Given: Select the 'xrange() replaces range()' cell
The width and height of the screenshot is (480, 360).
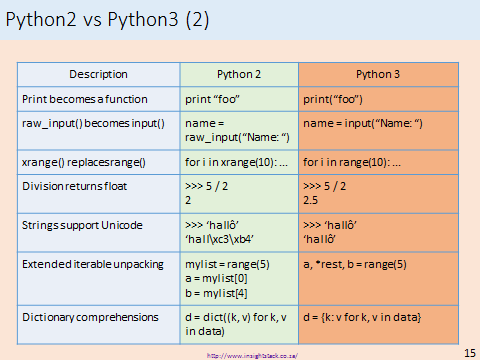Looking at the screenshot, I should [99, 162].
